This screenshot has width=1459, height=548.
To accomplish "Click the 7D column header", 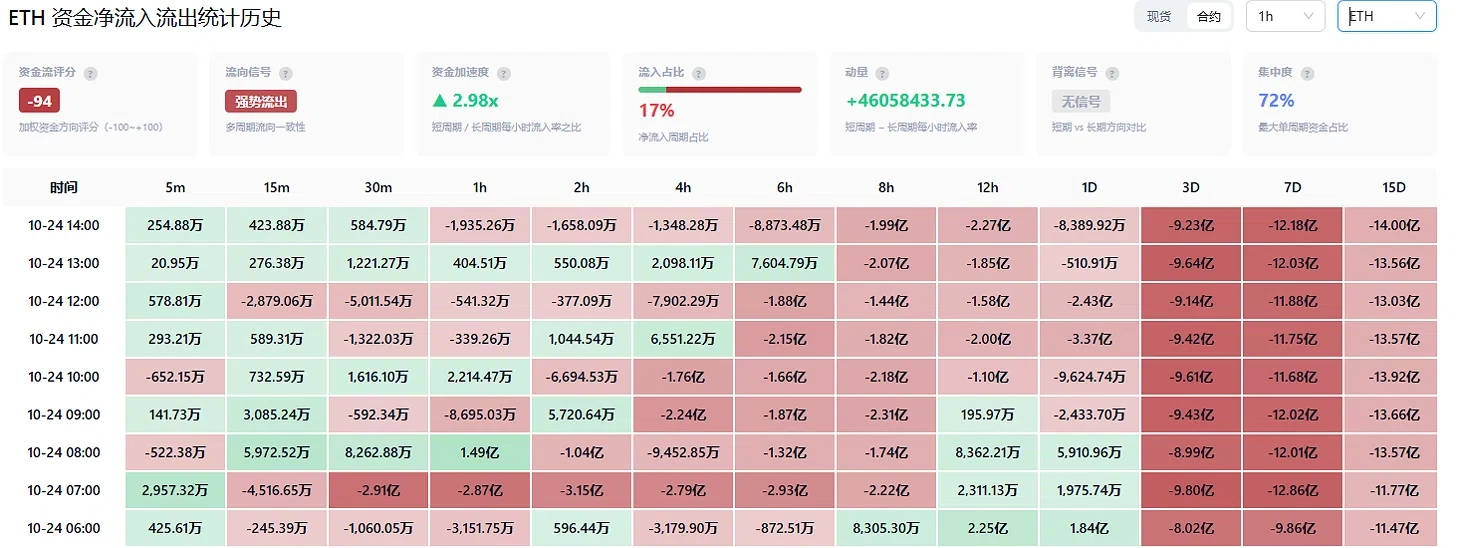I will (x=1292, y=187).
